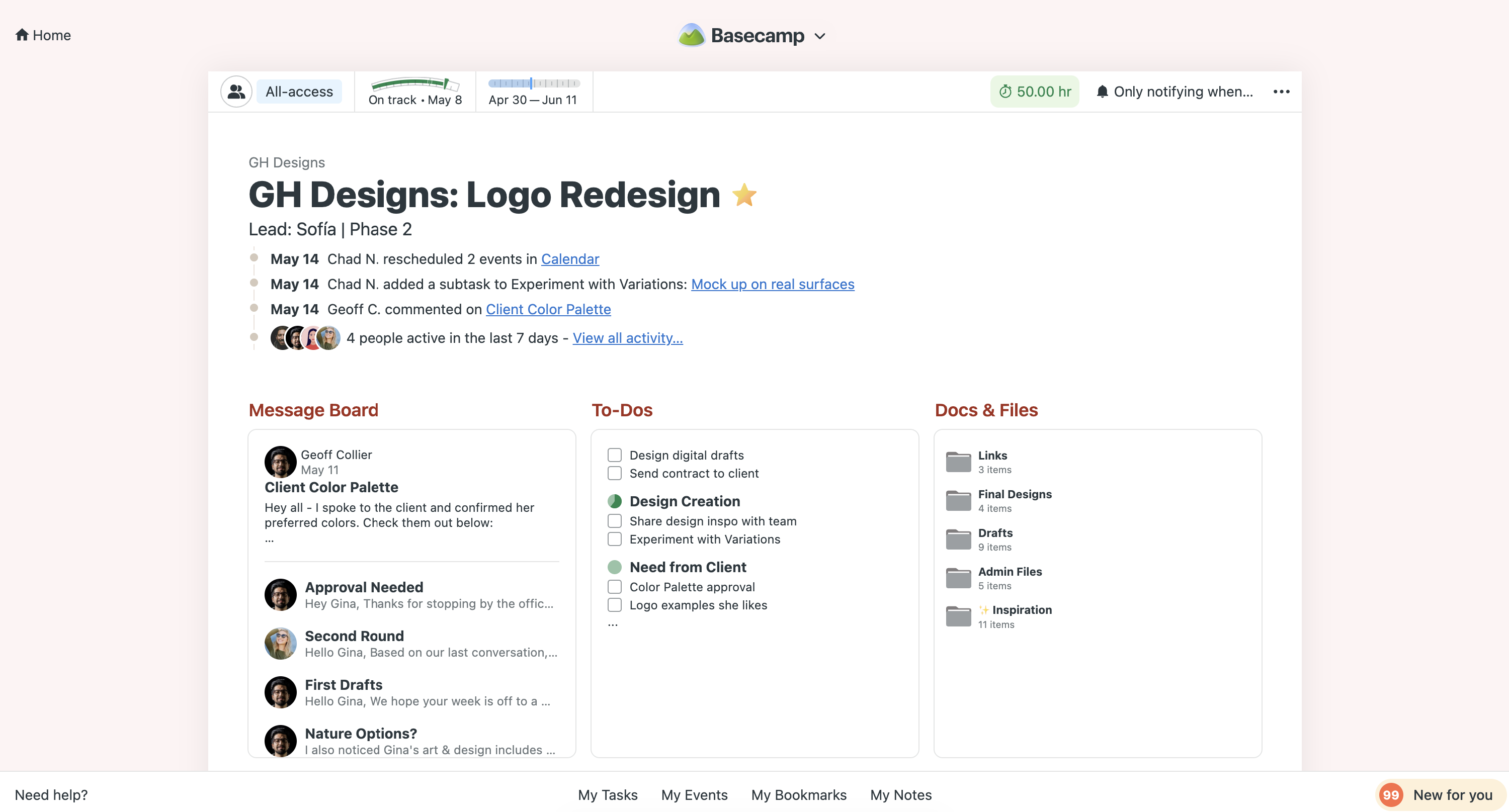Open My Tasks menu item
Image resolution: width=1509 pixels, height=812 pixels.
[608, 794]
